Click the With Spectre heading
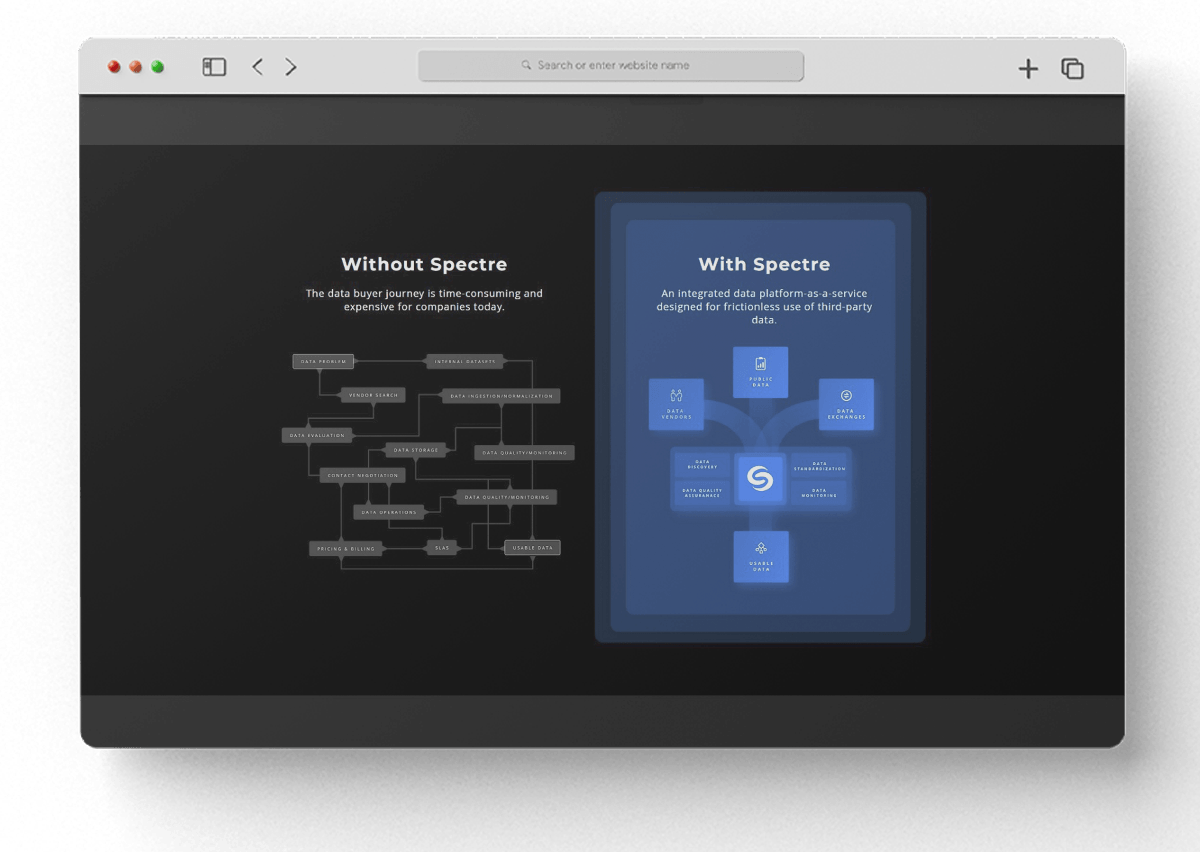The height and width of the screenshot is (852, 1200). (x=764, y=264)
